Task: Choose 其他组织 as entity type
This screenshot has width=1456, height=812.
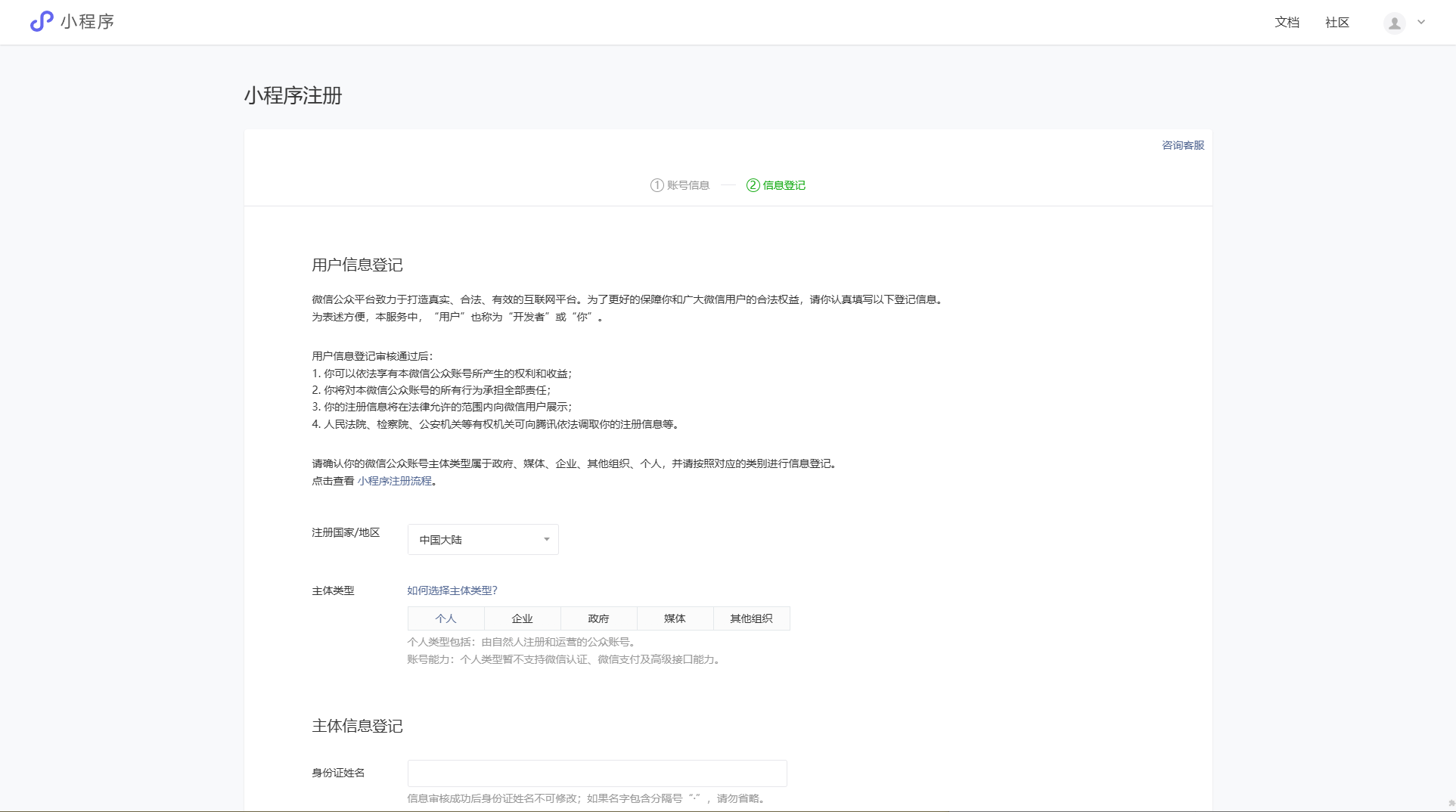Action: pyautogui.click(x=751, y=618)
